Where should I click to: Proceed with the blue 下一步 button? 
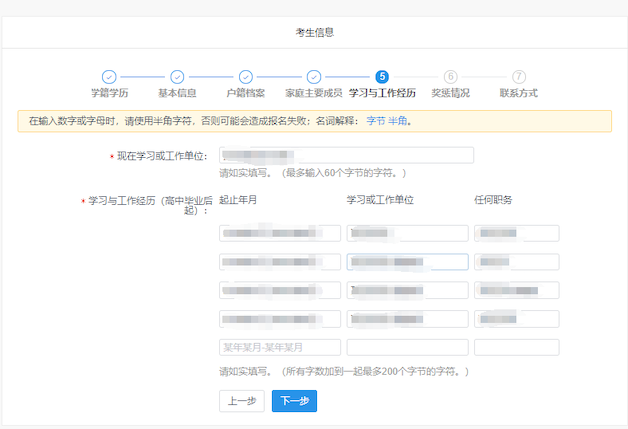pyautogui.click(x=294, y=400)
